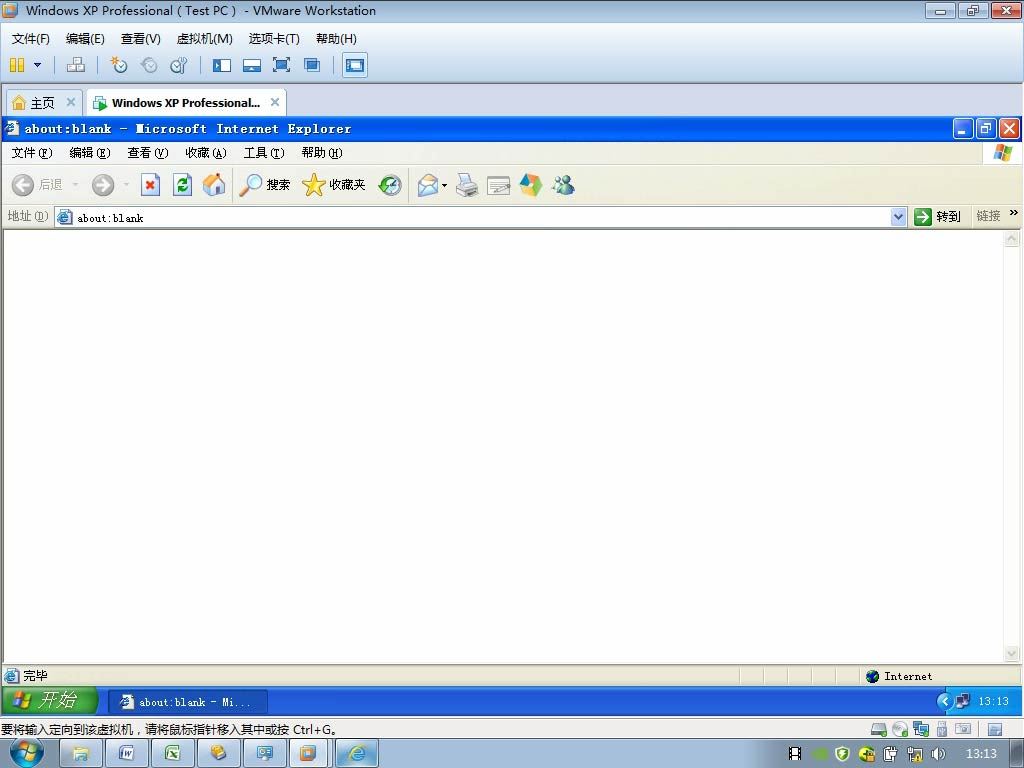The image size is (1024, 768).
Task: Click the about:blank taskbar button in XP
Action: tap(187, 702)
